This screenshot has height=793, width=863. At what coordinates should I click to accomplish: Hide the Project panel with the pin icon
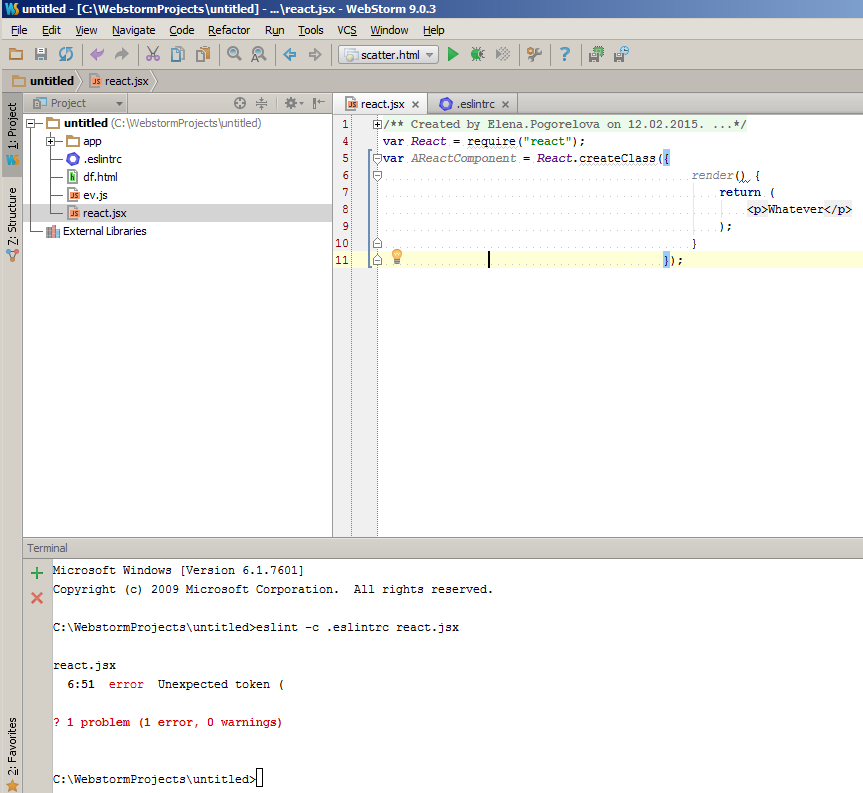(319, 103)
